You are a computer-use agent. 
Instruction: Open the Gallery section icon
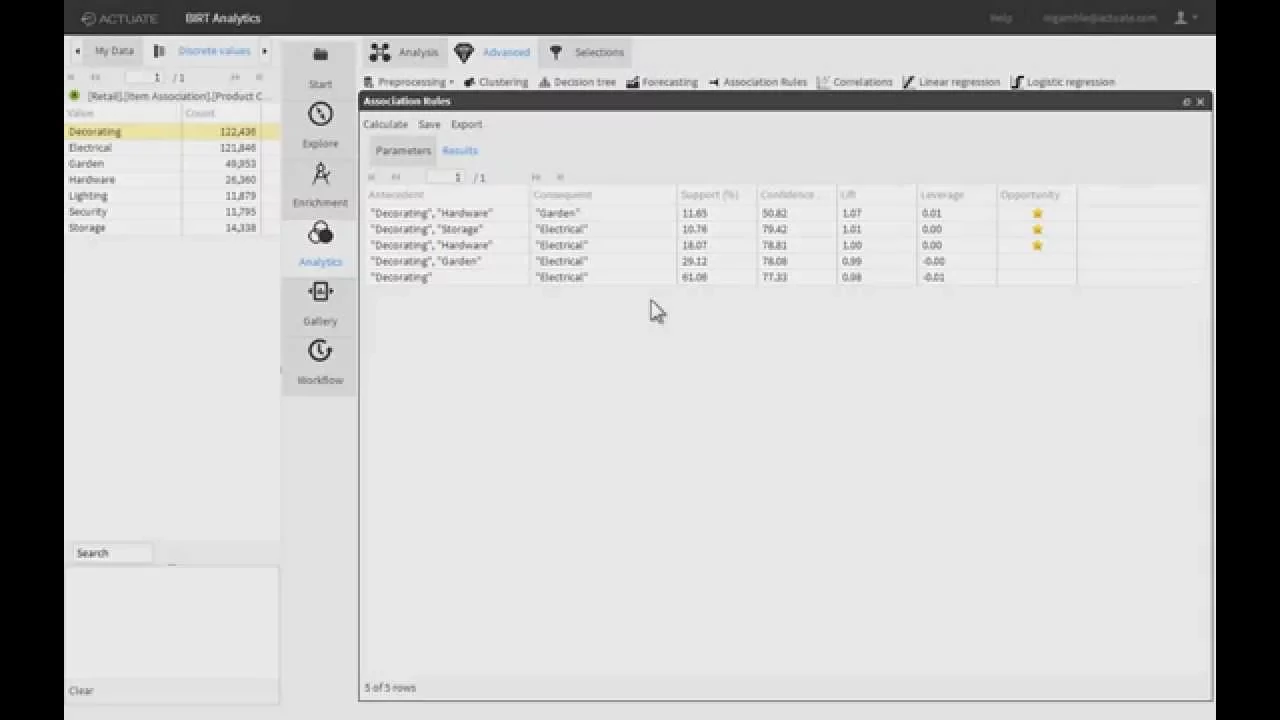320,292
